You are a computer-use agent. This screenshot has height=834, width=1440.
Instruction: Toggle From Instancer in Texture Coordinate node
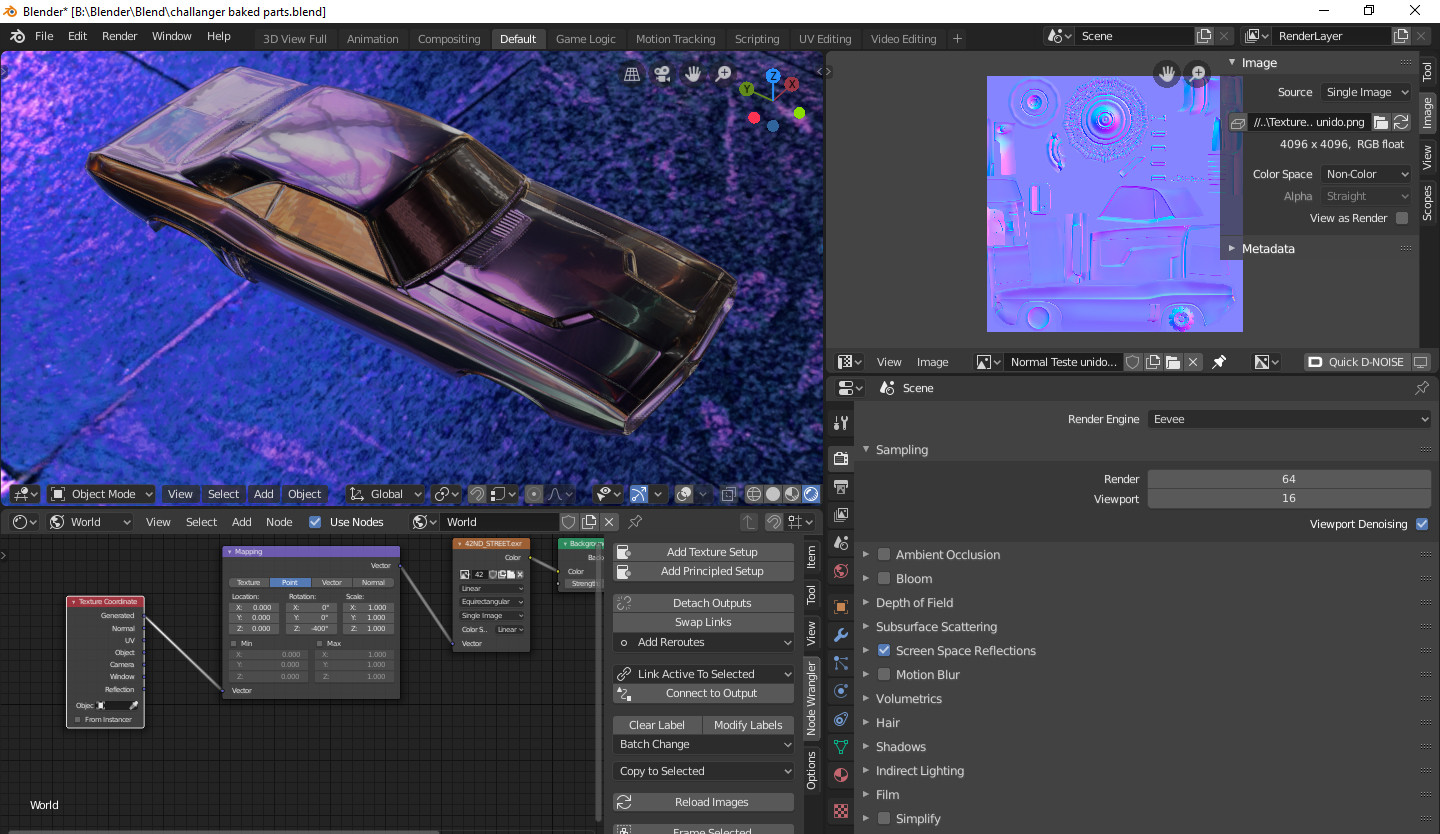click(x=78, y=720)
